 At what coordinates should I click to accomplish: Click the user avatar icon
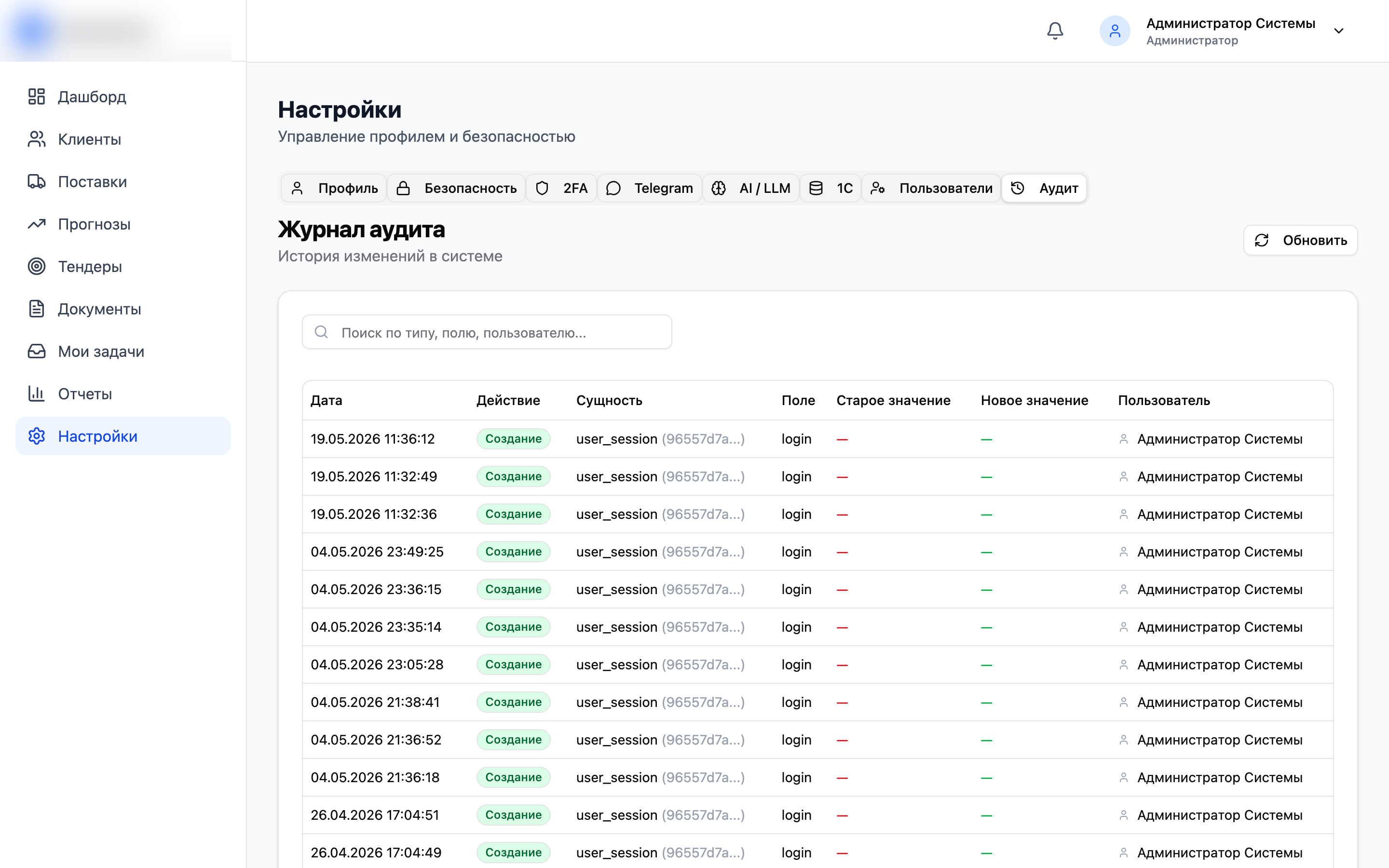1115,31
